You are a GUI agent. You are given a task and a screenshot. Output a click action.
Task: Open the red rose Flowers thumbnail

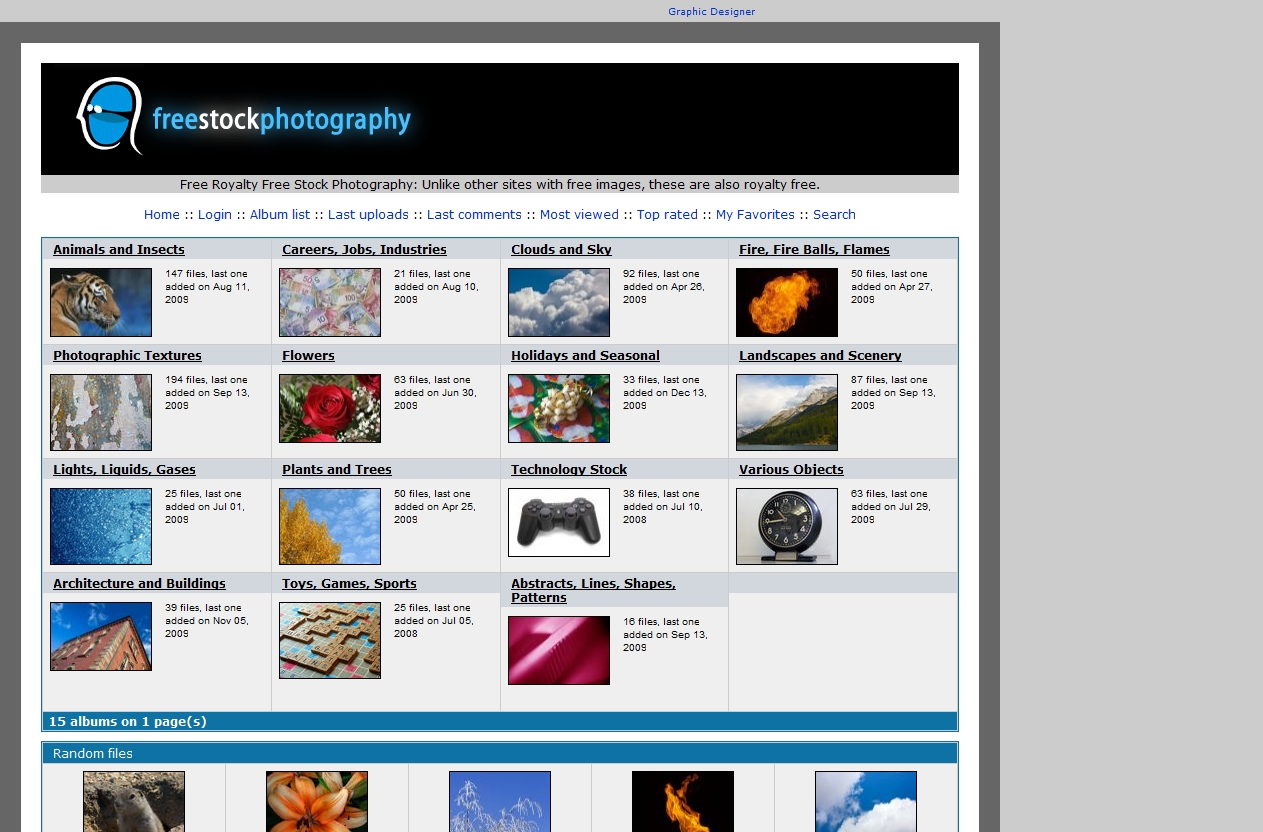coord(330,408)
